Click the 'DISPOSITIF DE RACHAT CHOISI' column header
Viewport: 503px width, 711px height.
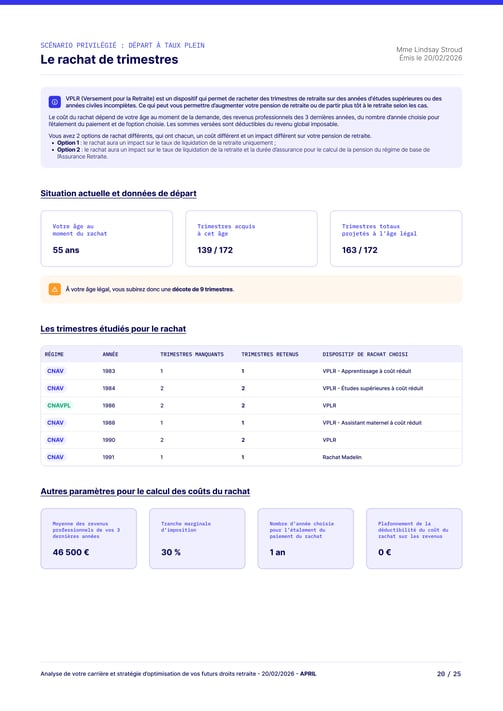[365, 354]
